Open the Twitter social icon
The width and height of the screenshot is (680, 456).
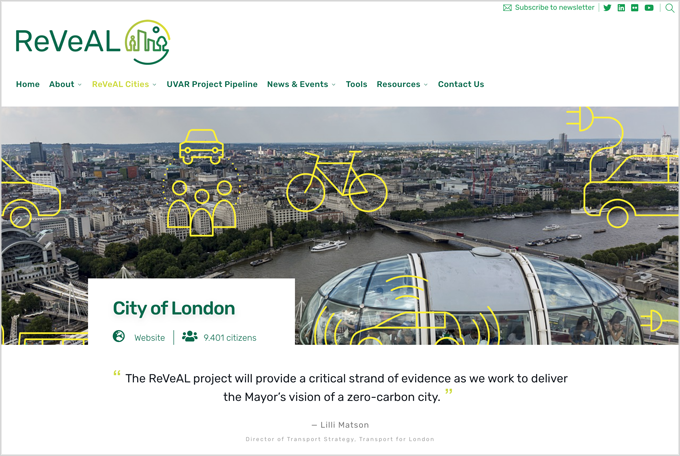[607, 8]
